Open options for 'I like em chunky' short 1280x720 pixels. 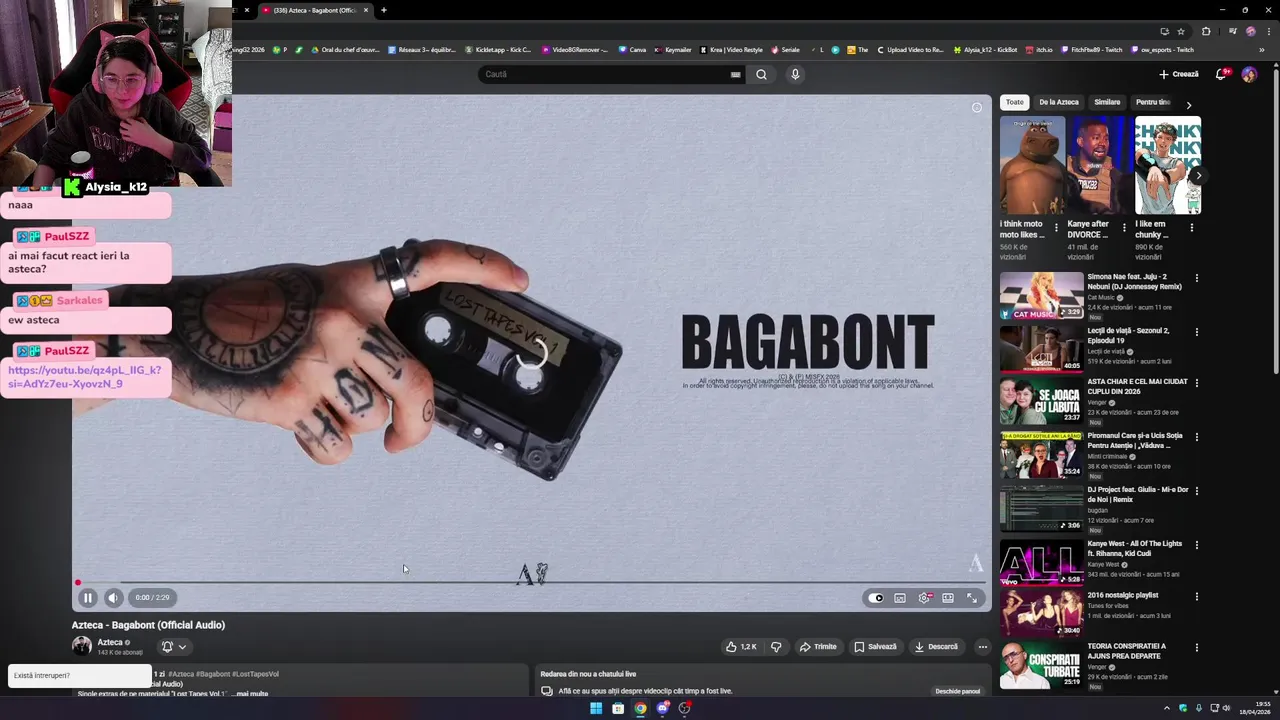(x=1191, y=228)
